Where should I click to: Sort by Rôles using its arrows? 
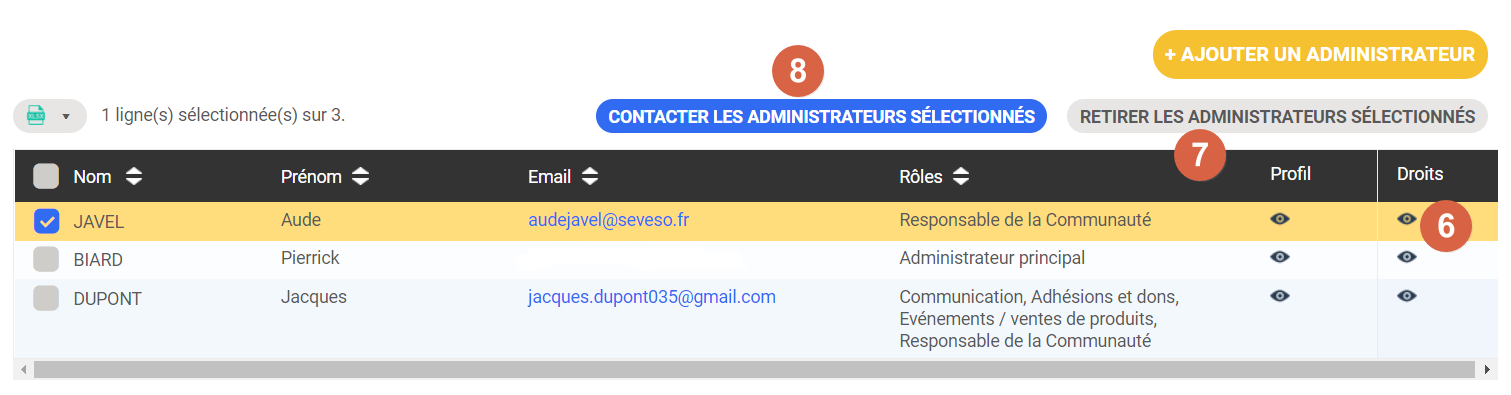[x=960, y=177]
